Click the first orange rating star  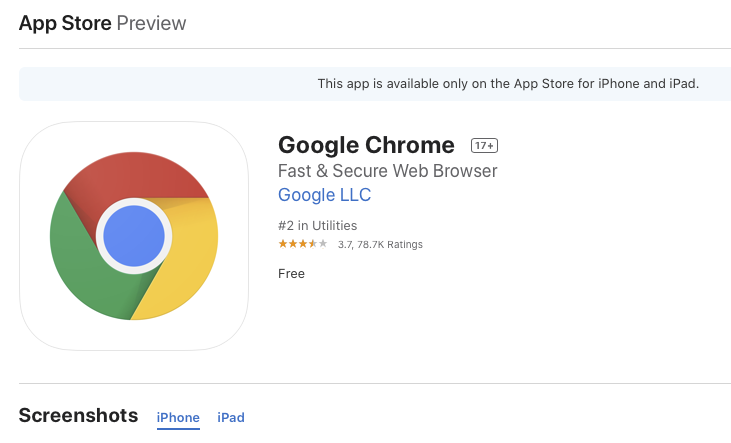(283, 244)
